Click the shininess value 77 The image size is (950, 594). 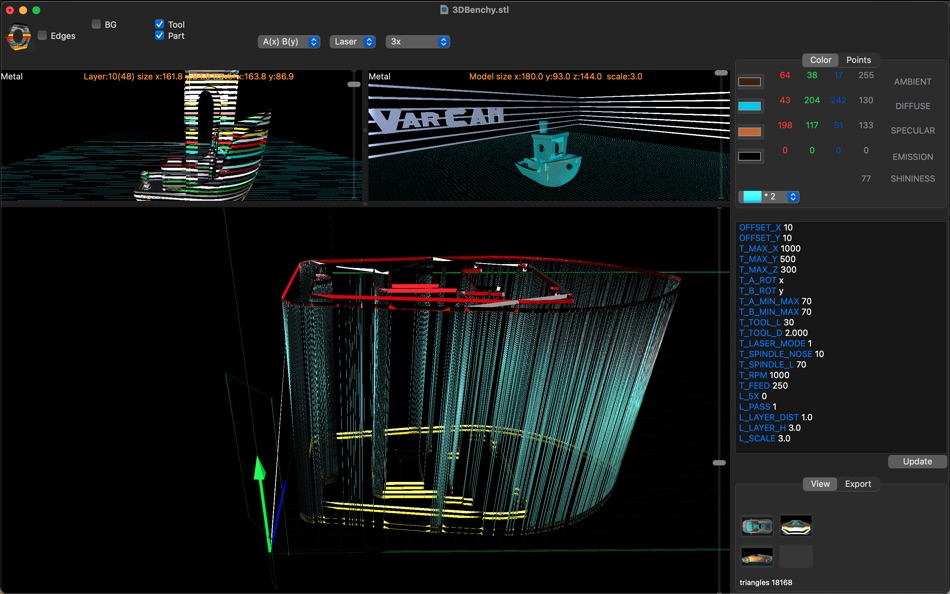point(866,178)
